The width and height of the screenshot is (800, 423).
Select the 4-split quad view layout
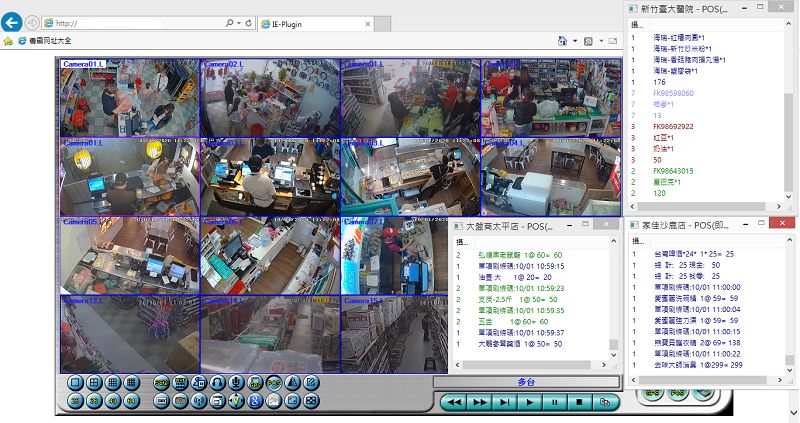[x=92, y=382]
